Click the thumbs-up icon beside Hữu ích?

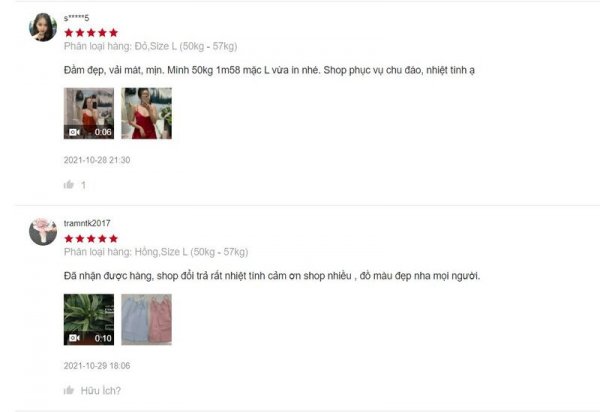tap(69, 390)
